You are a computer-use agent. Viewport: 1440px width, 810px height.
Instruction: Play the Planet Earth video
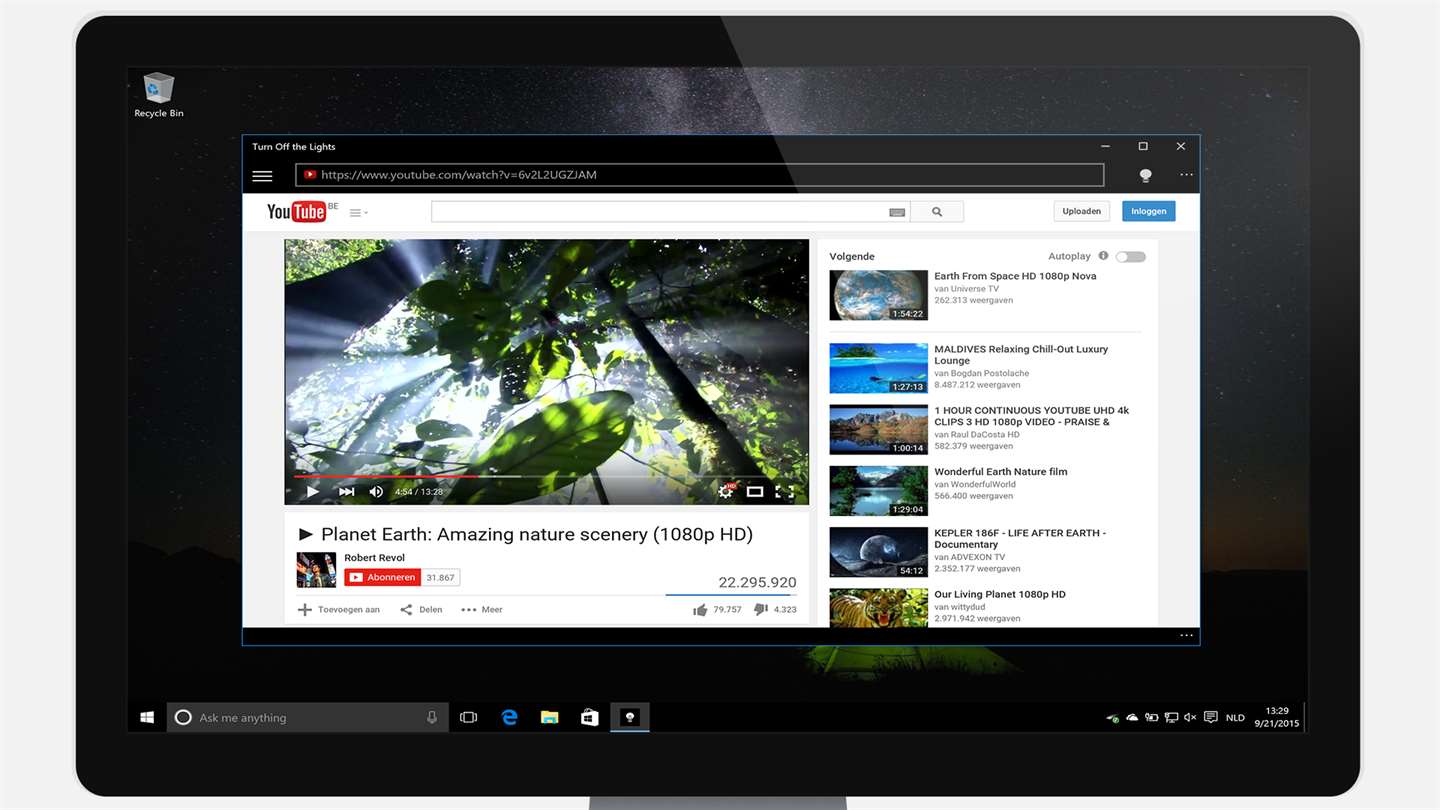coord(312,491)
